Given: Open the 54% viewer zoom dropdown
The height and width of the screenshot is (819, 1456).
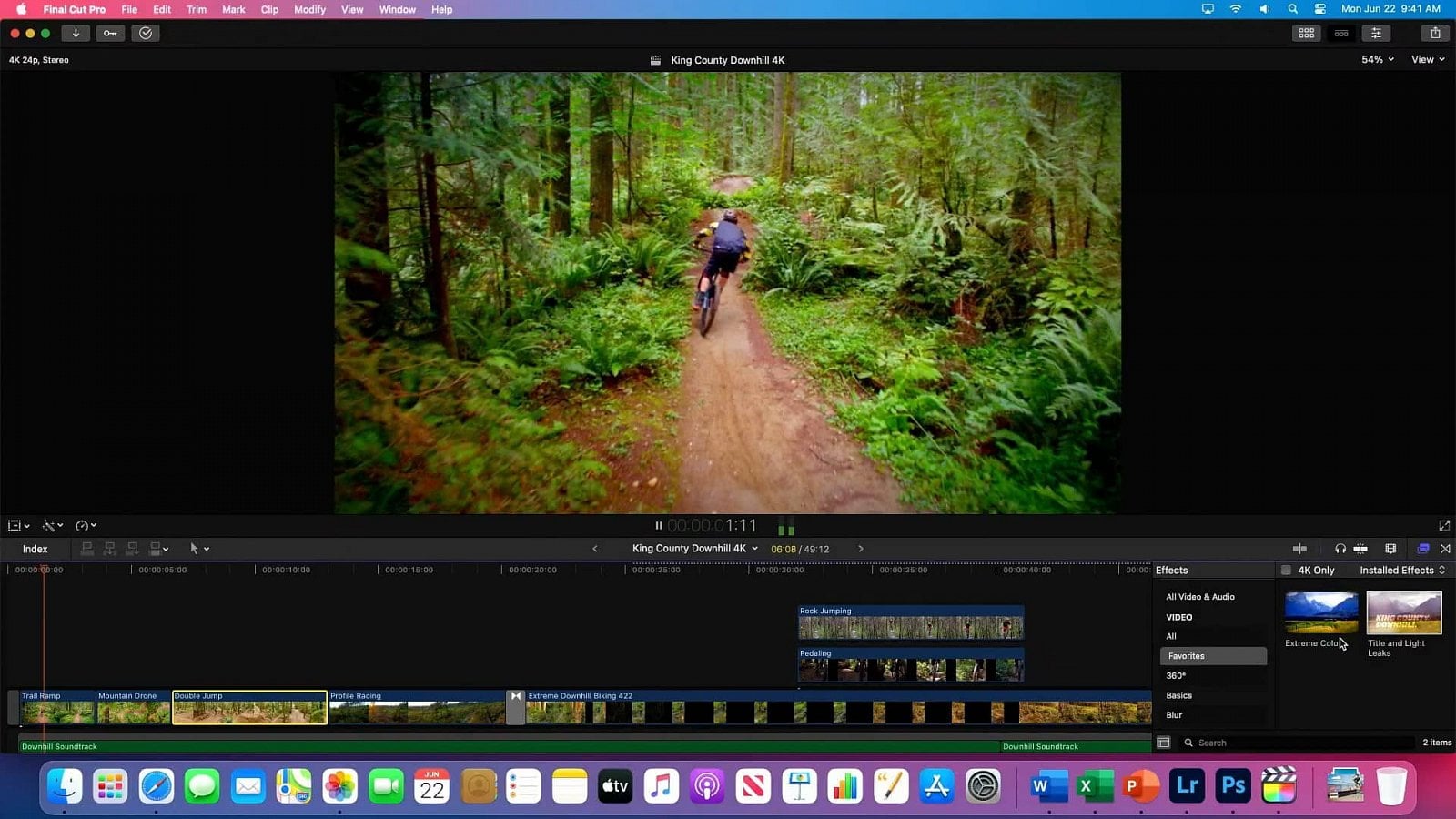Looking at the screenshot, I should click(1378, 59).
